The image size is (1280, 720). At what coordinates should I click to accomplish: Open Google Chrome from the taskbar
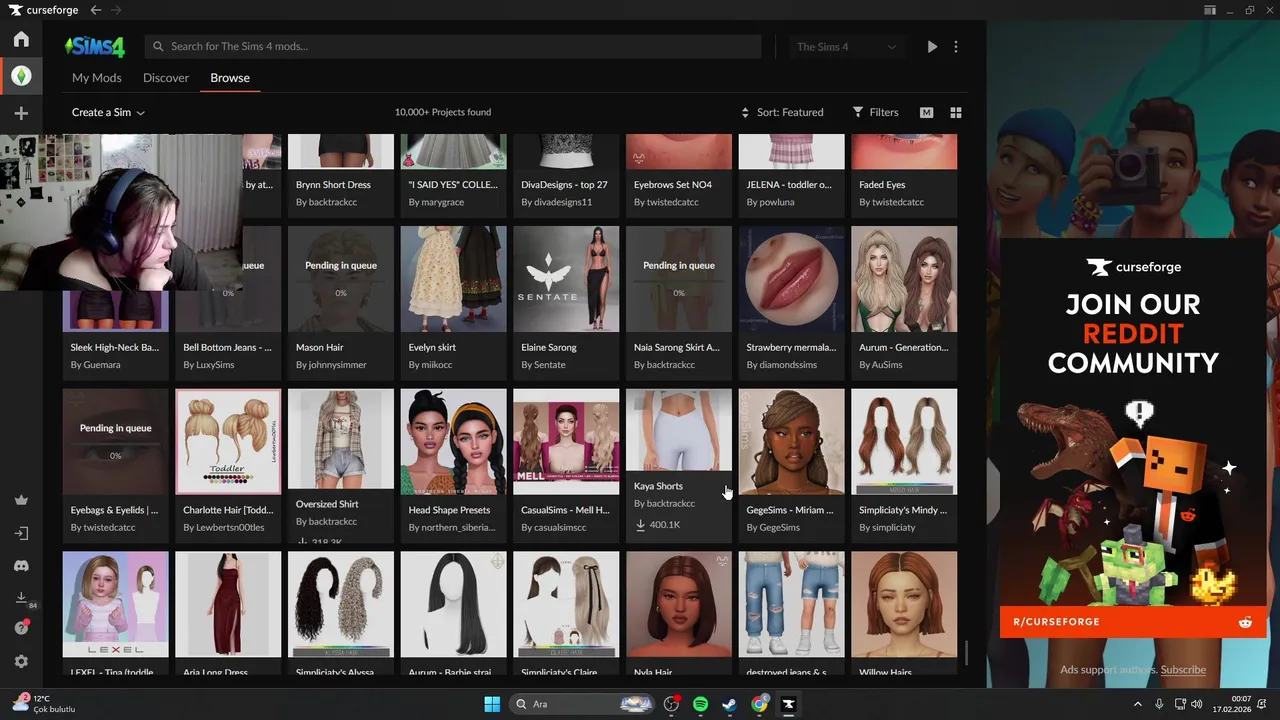click(760, 704)
